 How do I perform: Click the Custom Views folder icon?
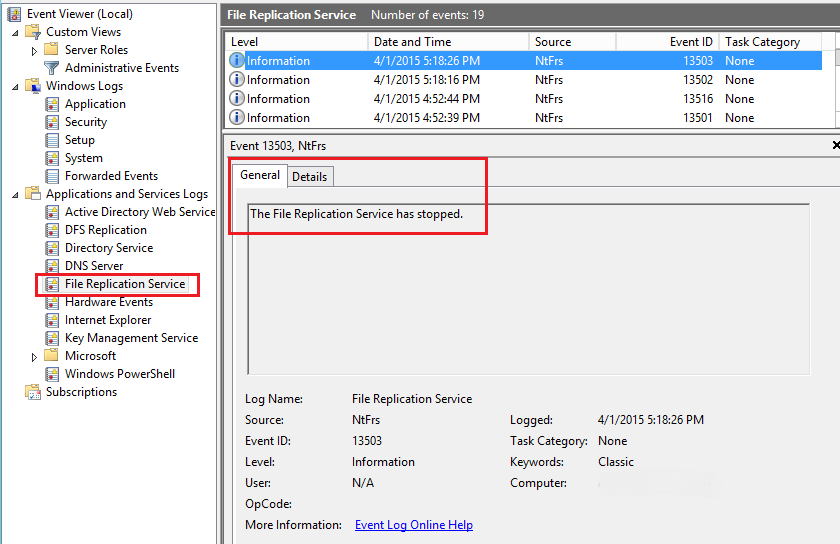pos(33,32)
